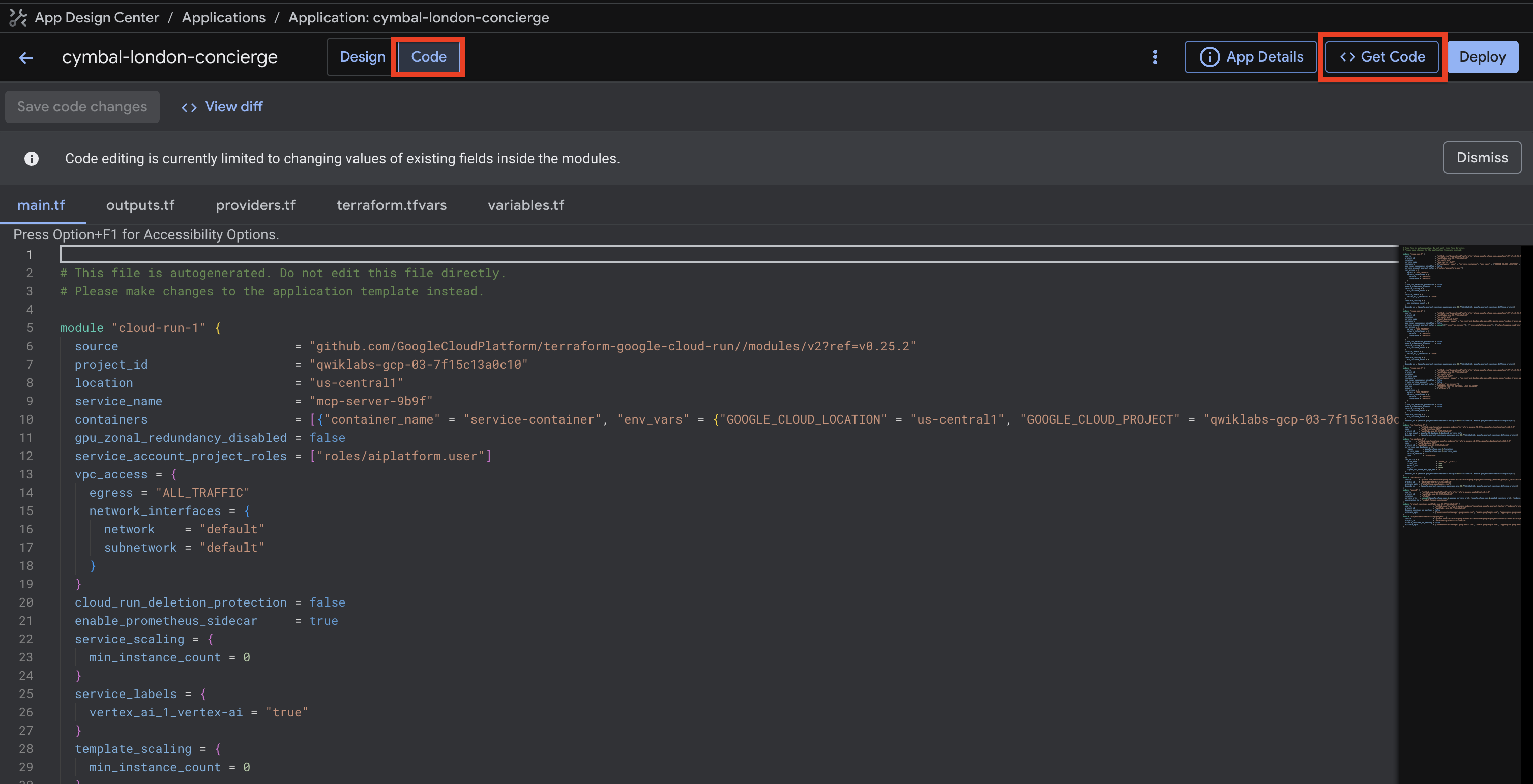Click the gpu_zonal_redundancy_disabled false value

[x=328, y=438]
